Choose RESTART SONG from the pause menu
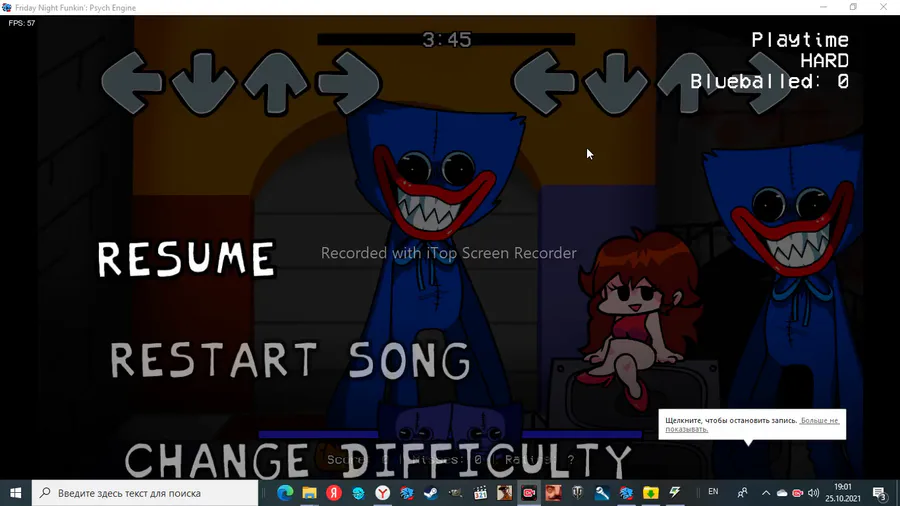900x506 pixels. point(290,360)
